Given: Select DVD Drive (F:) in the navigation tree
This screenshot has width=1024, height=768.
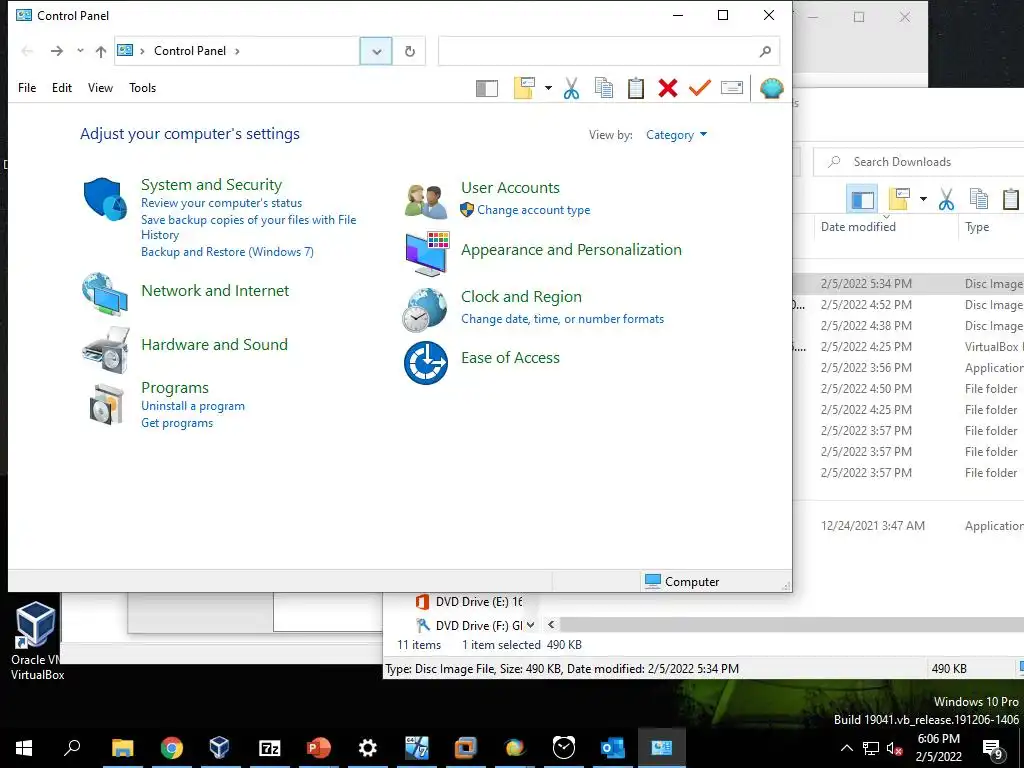Looking at the screenshot, I should point(468,626).
